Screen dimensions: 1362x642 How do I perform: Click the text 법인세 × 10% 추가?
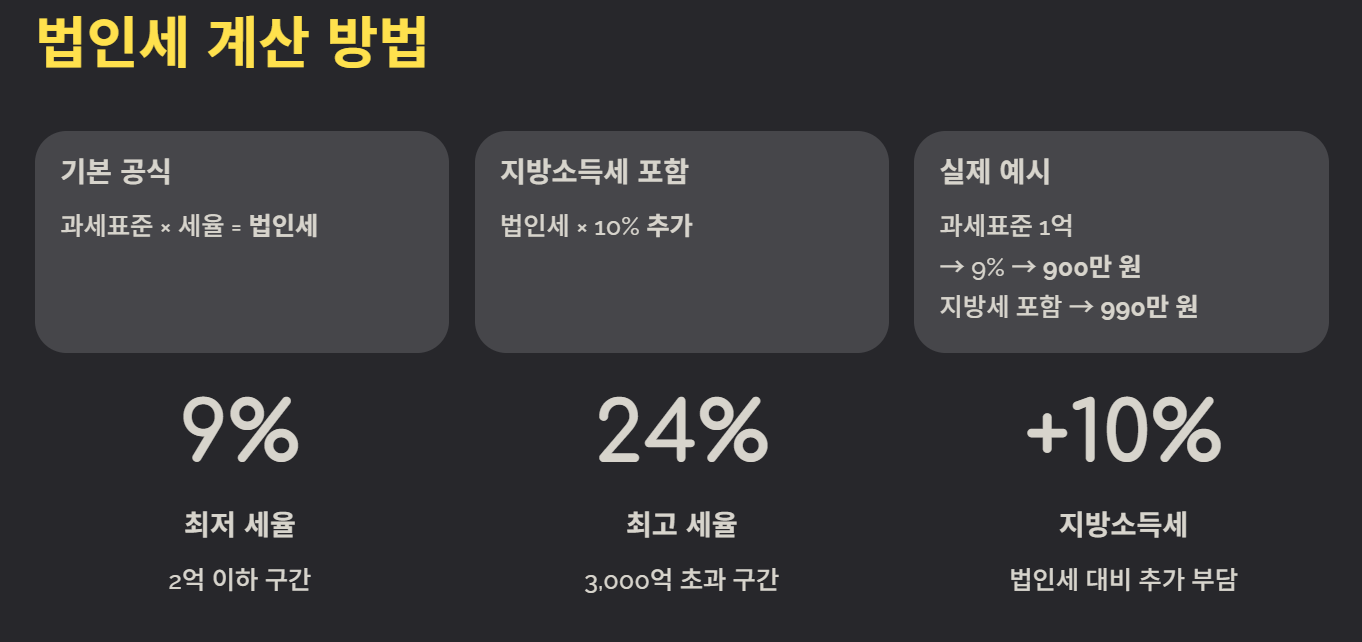click(x=596, y=226)
